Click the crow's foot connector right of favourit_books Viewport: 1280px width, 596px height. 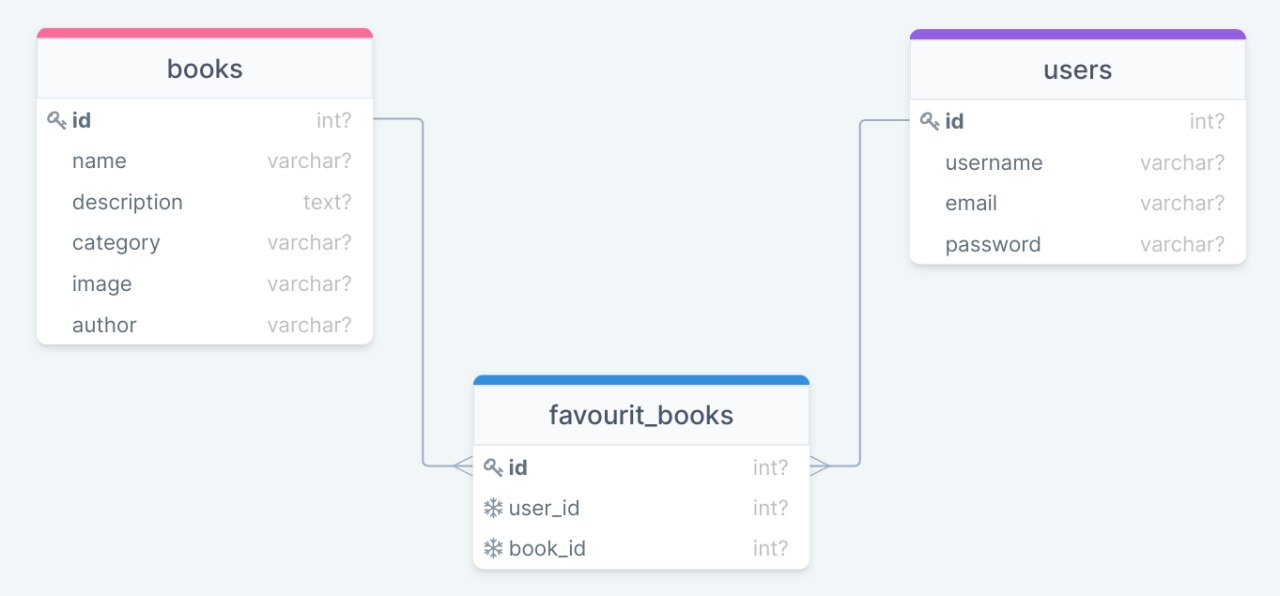[820, 466]
